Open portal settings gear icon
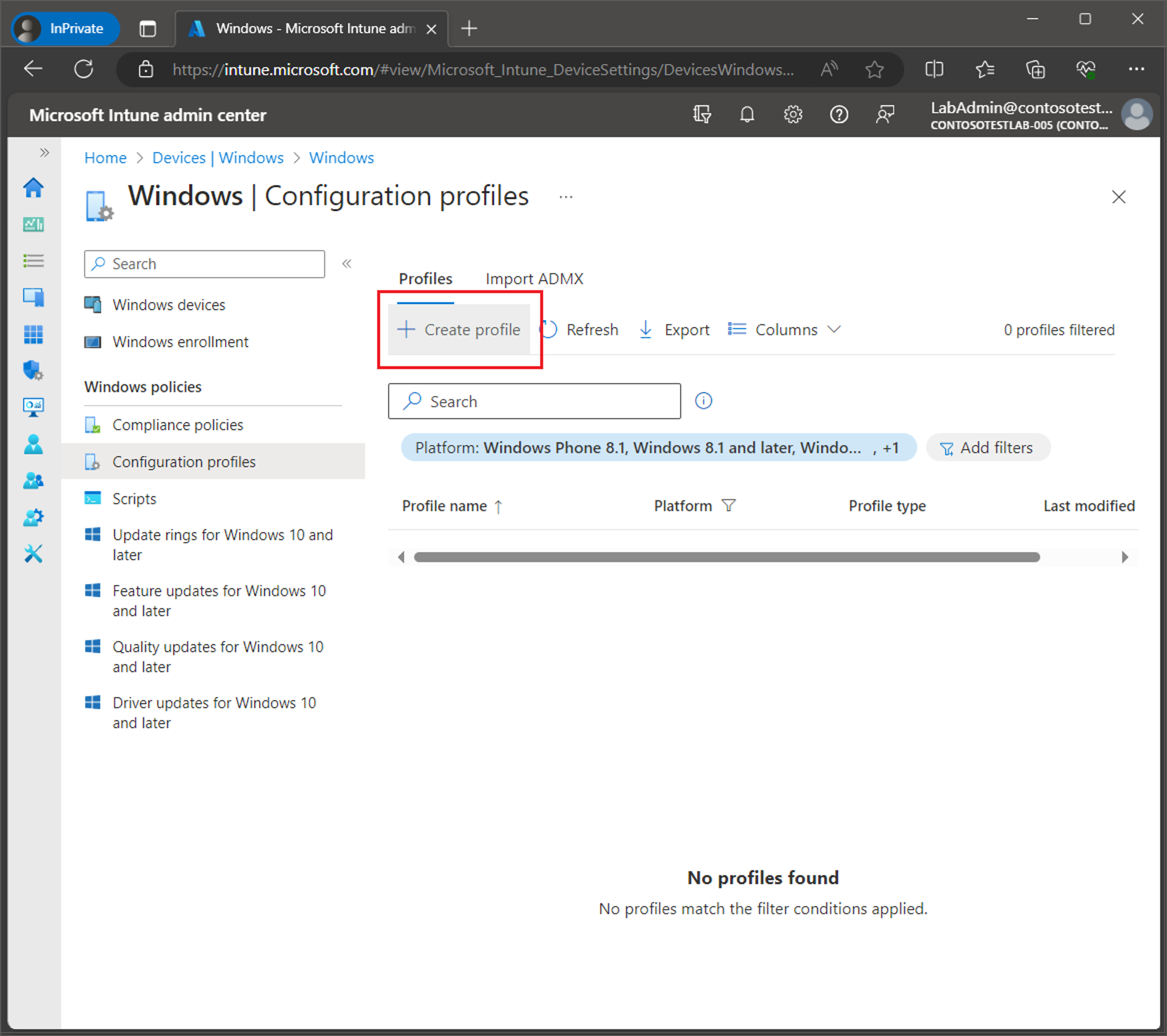The image size is (1167, 1036). (793, 115)
